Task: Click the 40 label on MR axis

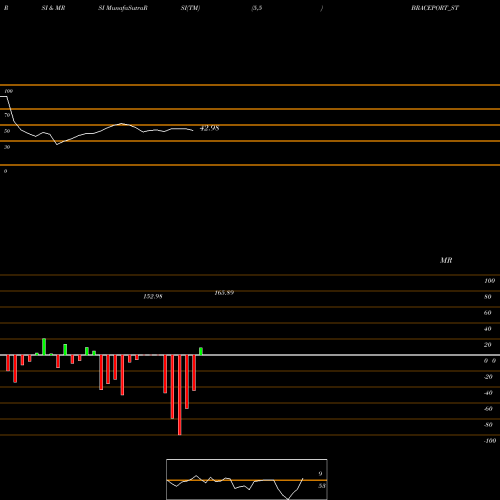Action: click(x=488, y=329)
